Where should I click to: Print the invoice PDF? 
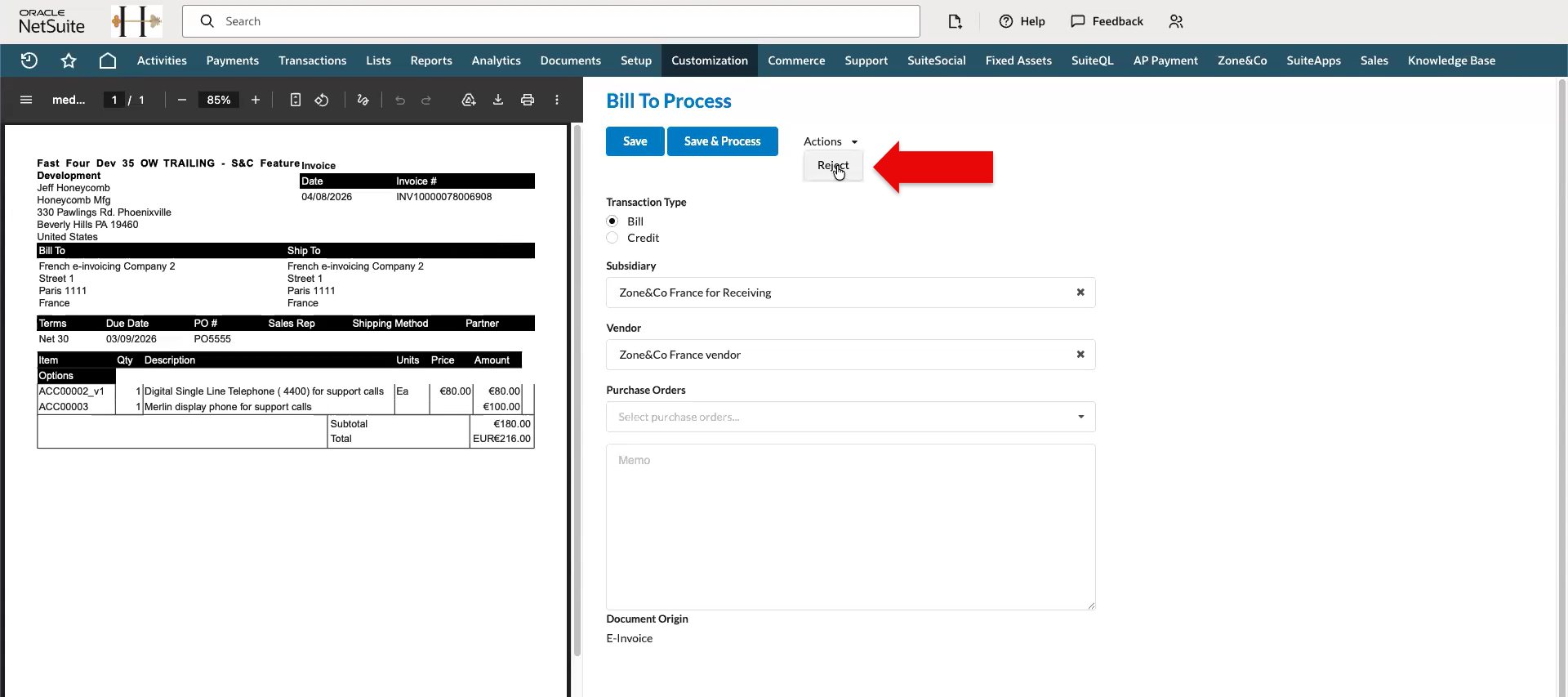(528, 100)
